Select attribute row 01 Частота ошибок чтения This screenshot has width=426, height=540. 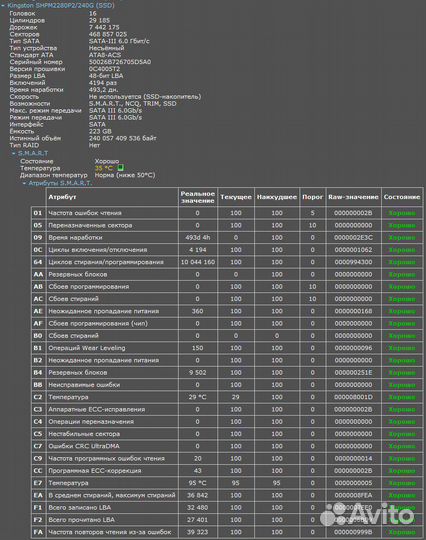227,213
